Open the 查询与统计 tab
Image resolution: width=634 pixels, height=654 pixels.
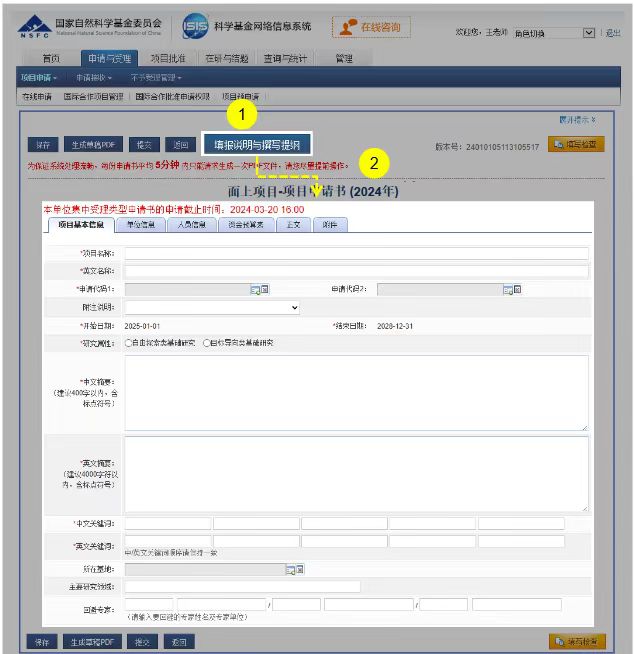285,58
